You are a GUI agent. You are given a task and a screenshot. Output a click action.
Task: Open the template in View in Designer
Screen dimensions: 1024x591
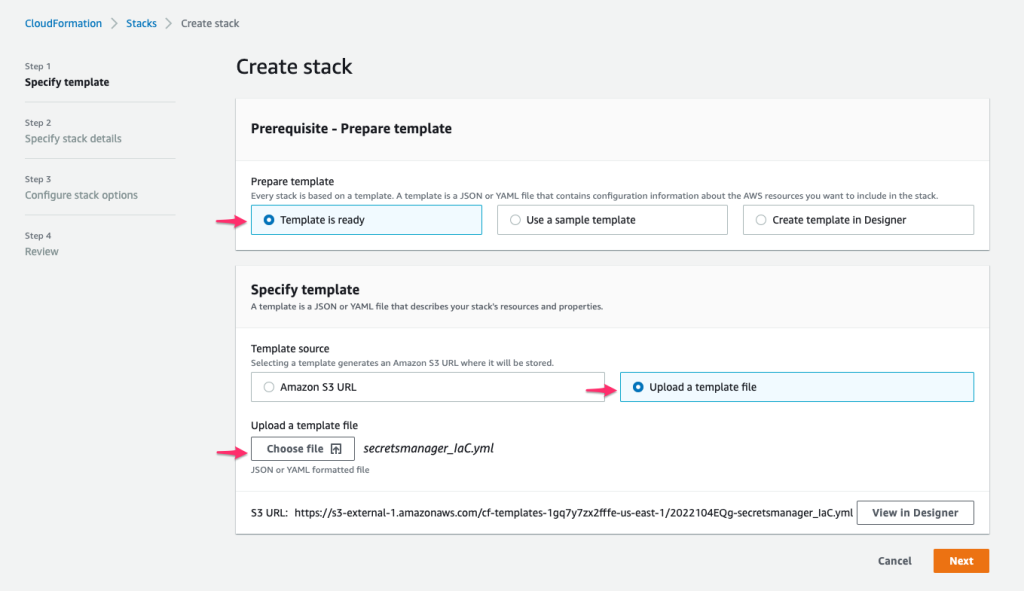[915, 512]
